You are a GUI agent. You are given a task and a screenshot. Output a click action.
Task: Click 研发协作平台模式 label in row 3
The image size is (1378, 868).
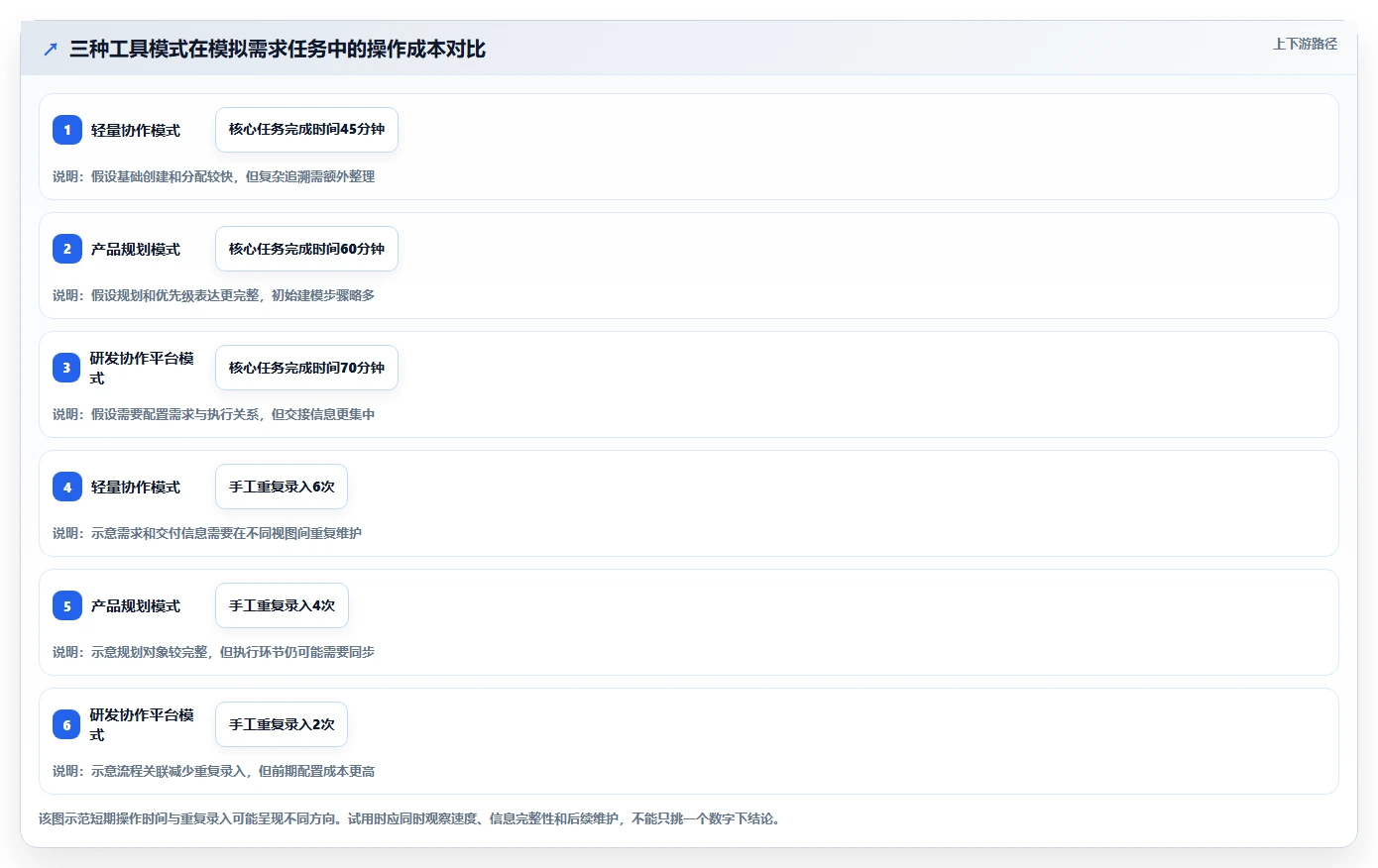[142, 368]
